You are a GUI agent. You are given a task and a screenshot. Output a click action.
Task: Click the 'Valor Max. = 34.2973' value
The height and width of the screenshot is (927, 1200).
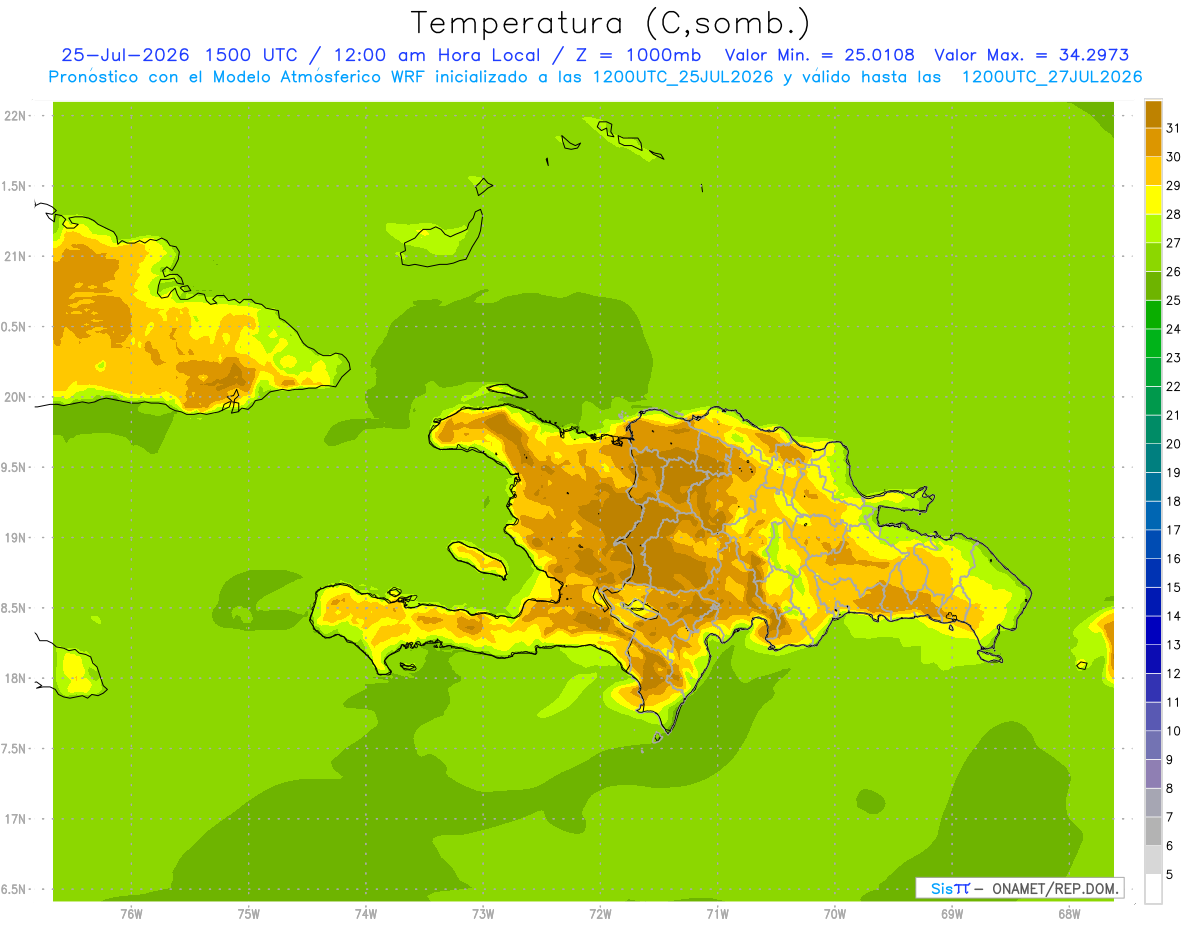point(1031,55)
